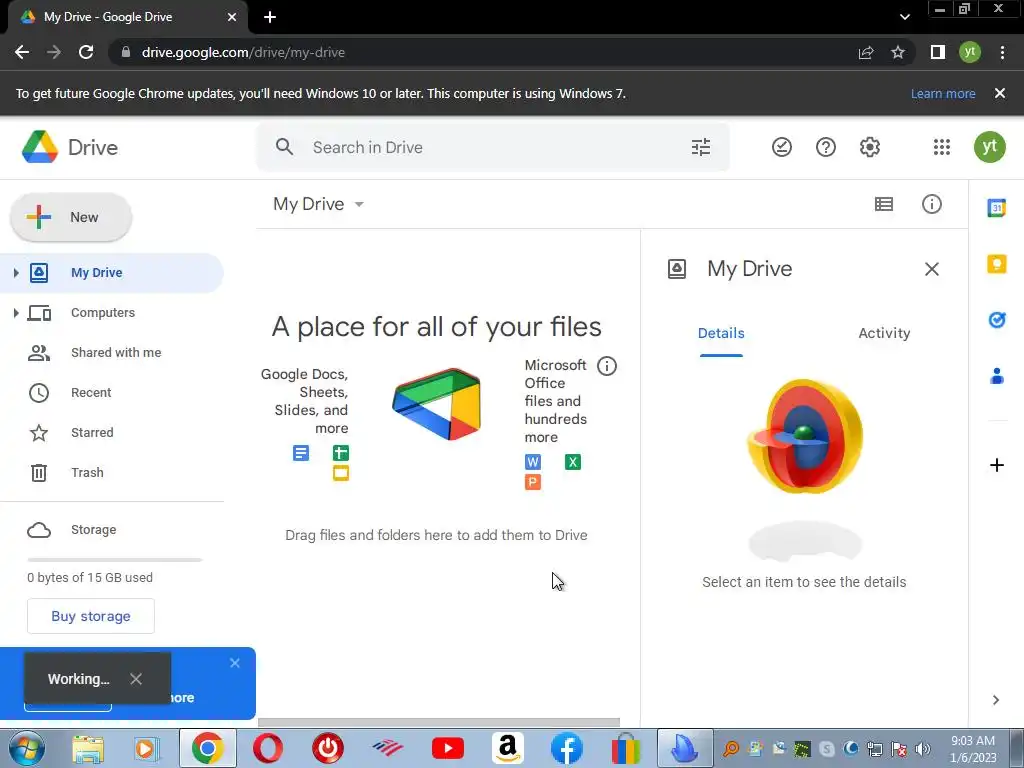This screenshot has height=768, width=1024.
Task: Expand the Computers tree arrow
Action: [x=16, y=313]
